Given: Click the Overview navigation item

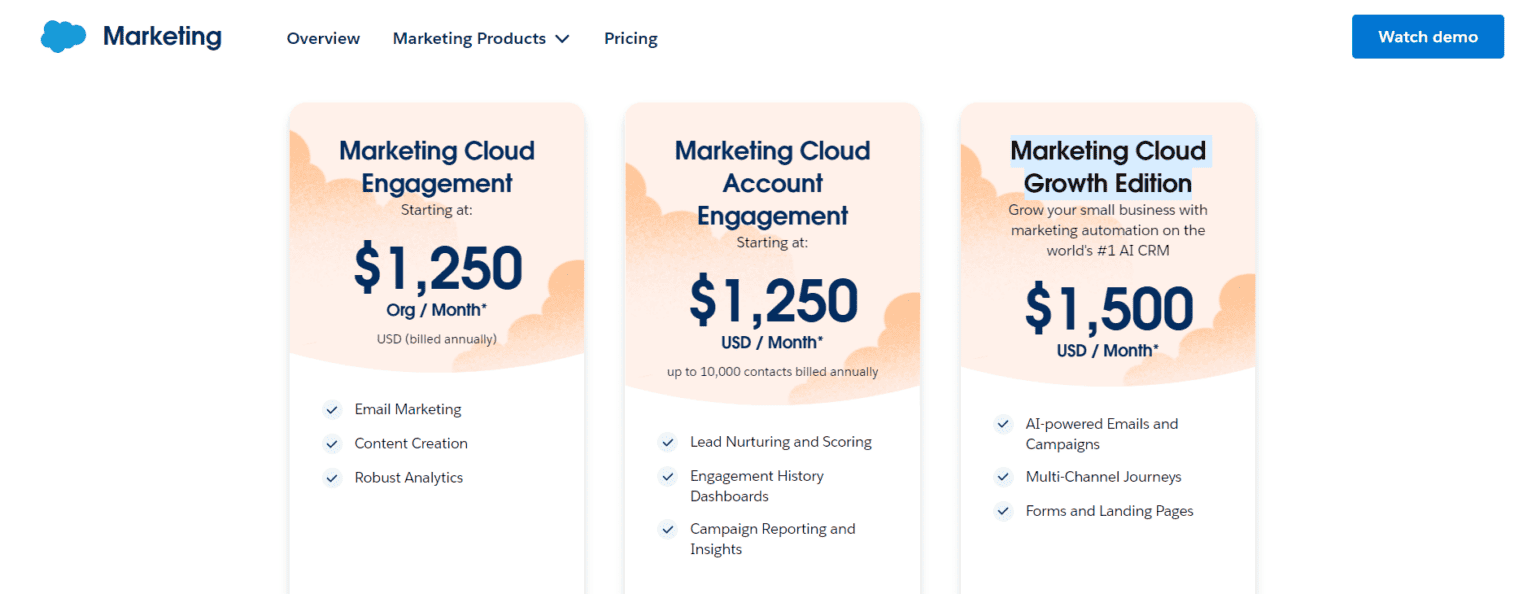Looking at the screenshot, I should [x=323, y=38].
